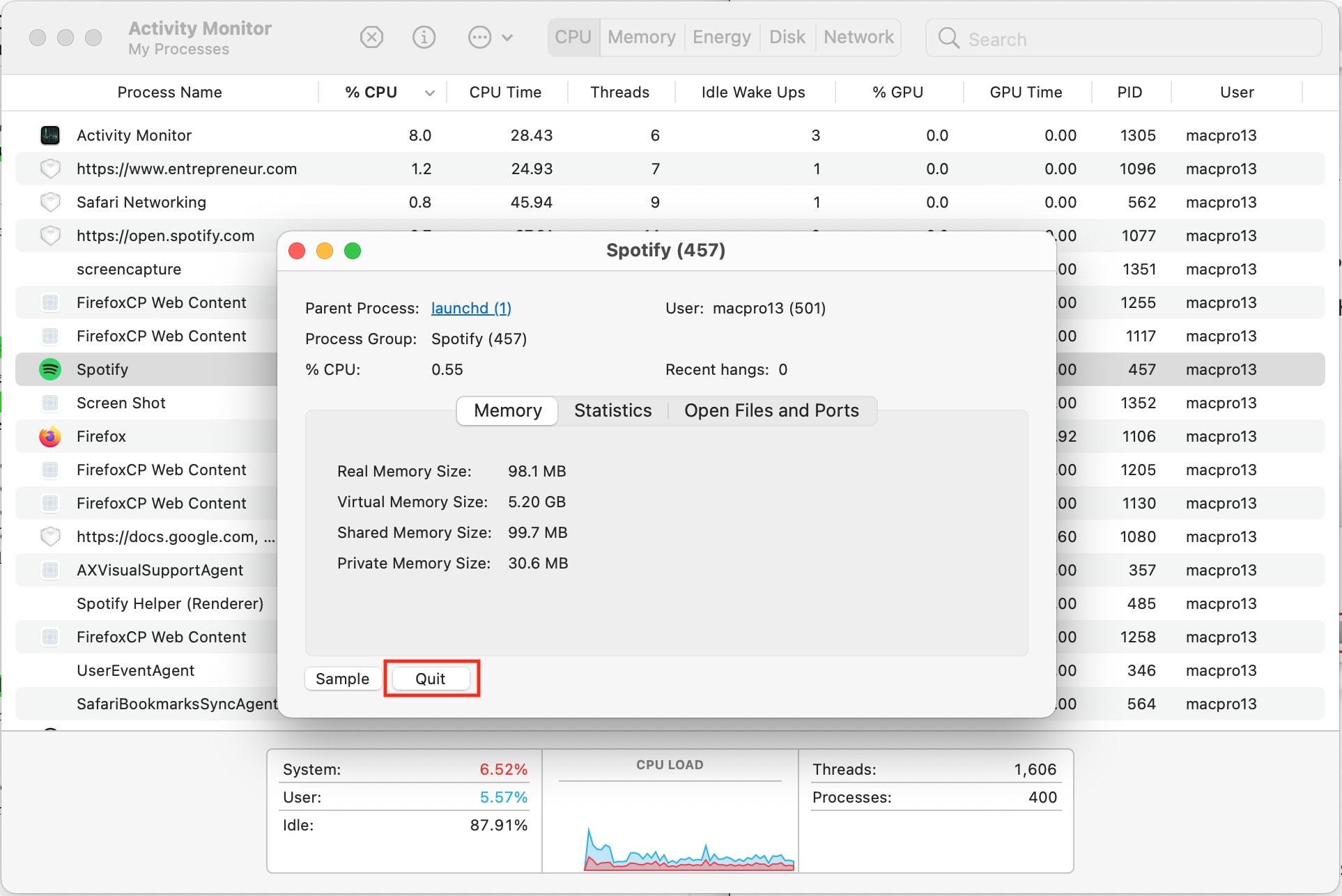The width and height of the screenshot is (1342, 896).
Task: Select the Statistics tab in Spotify window
Action: (613, 410)
